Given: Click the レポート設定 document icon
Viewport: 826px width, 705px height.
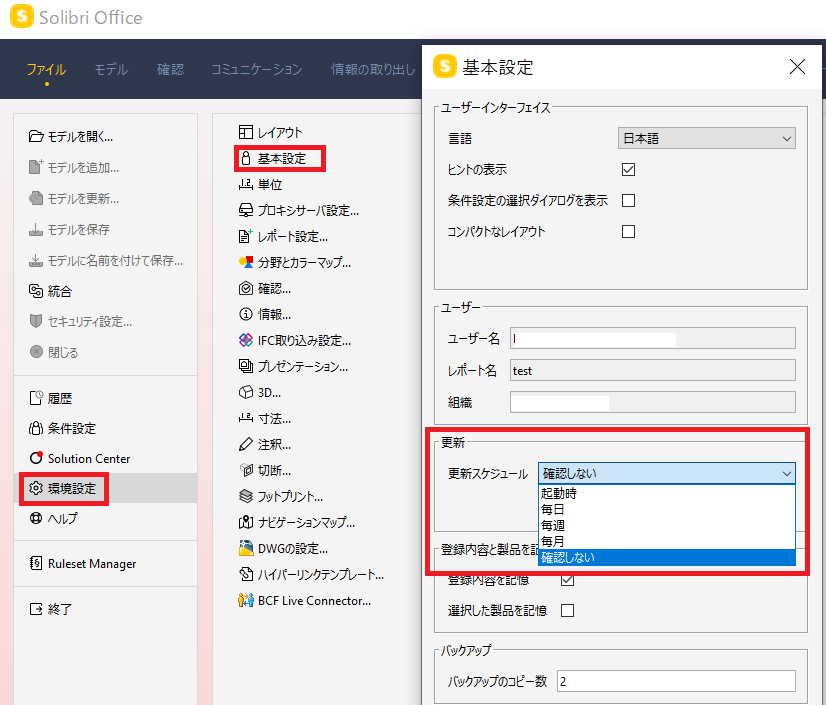Looking at the screenshot, I should click(x=245, y=236).
